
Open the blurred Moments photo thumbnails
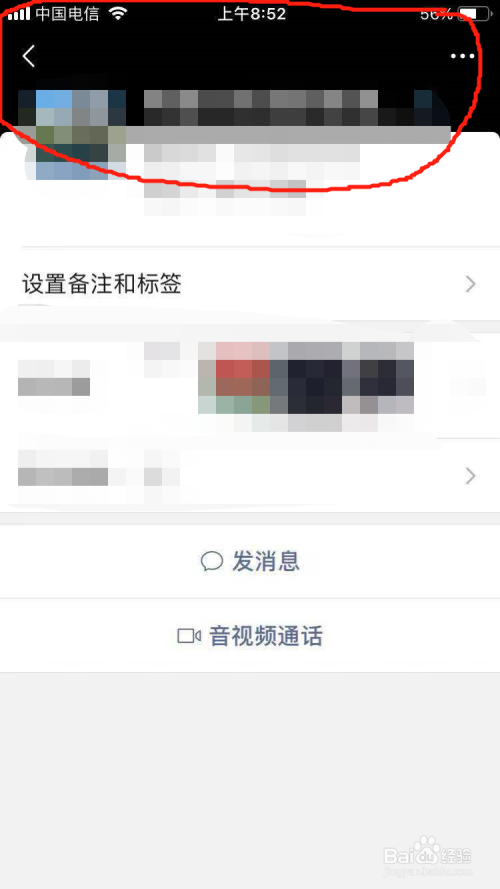[306, 378]
